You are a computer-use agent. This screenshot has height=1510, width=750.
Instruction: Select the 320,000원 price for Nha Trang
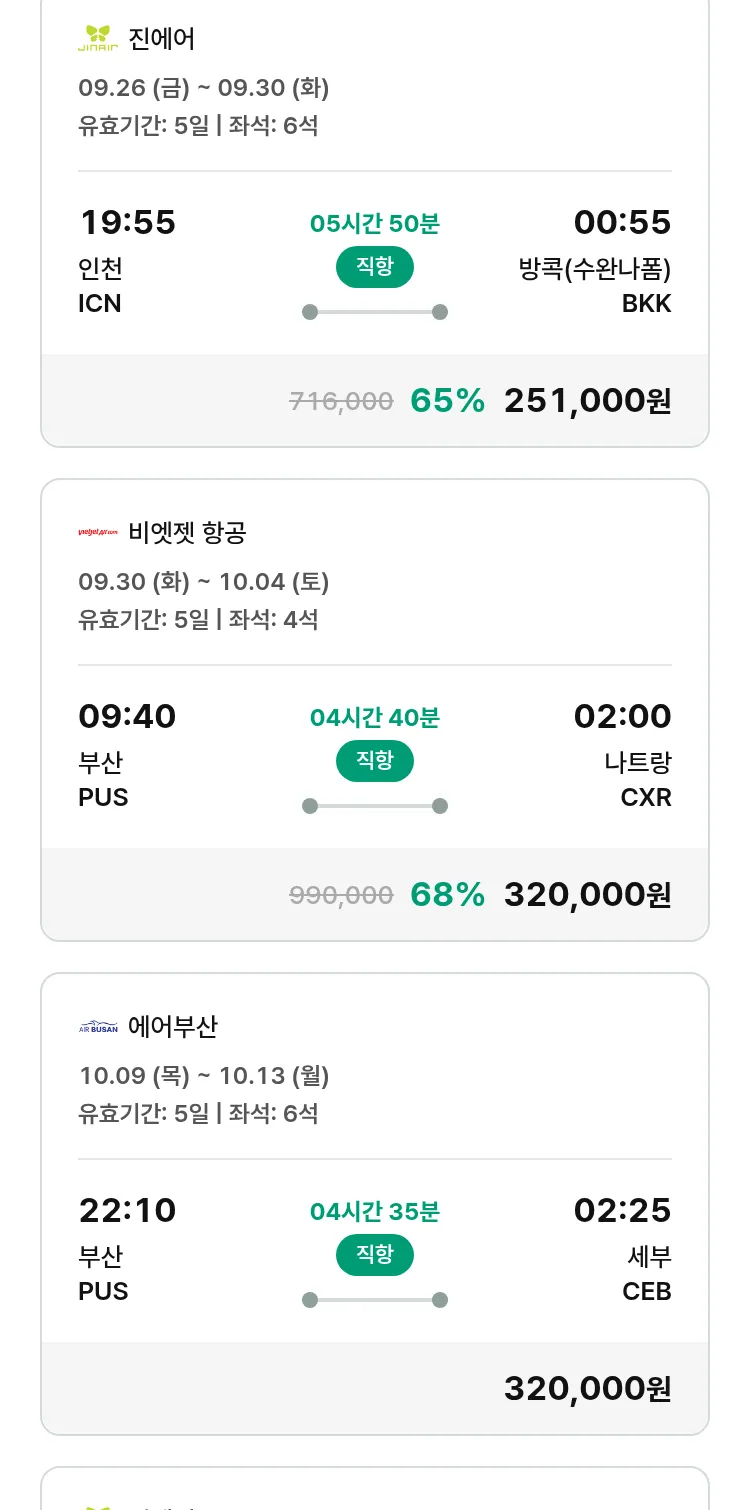click(587, 895)
